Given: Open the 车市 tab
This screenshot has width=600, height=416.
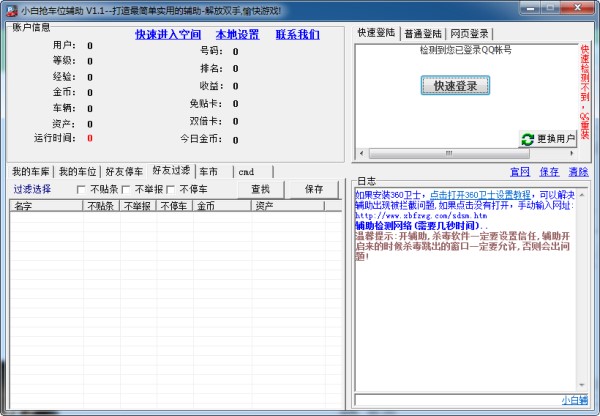Looking at the screenshot, I should pyautogui.click(x=215, y=172).
